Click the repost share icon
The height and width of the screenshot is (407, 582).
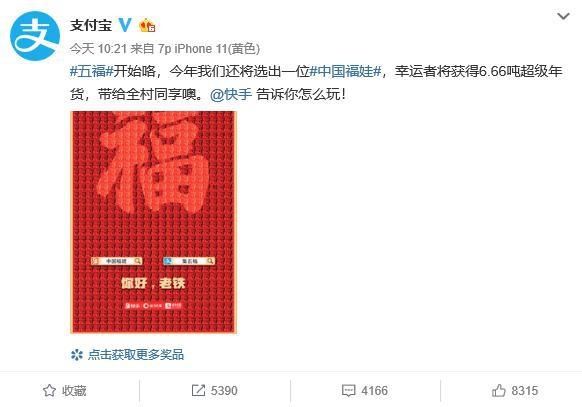[x=198, y=390]
